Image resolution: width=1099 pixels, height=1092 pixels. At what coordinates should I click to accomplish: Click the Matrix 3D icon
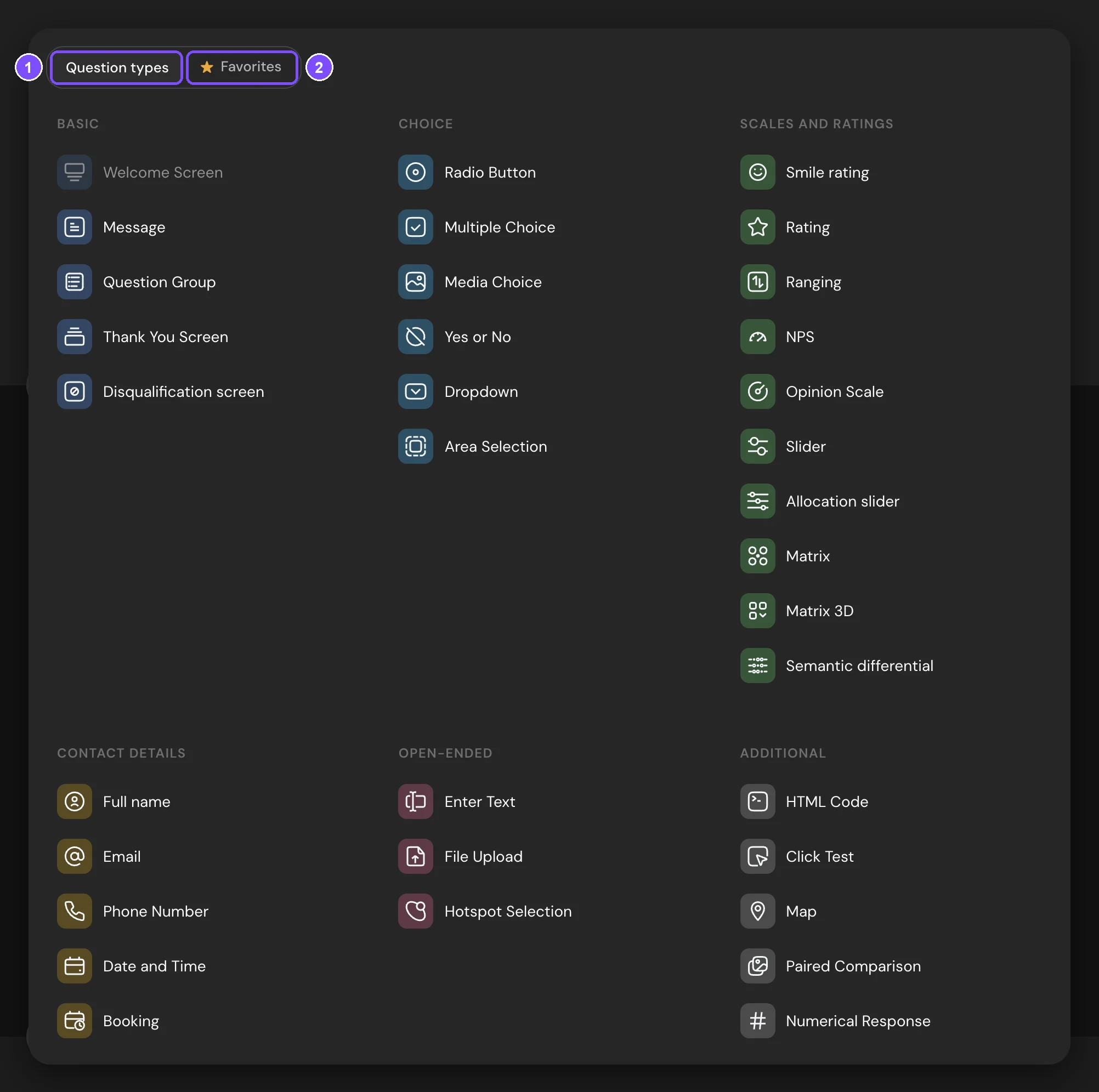pos(758,611)
